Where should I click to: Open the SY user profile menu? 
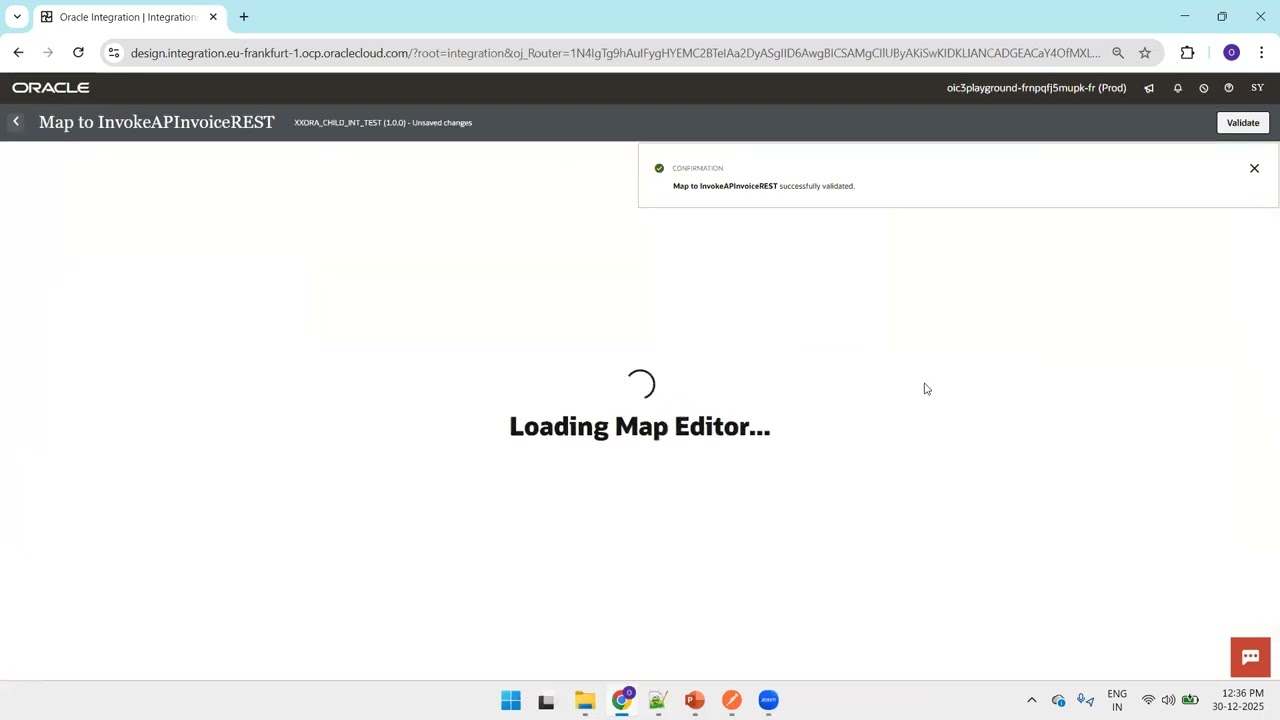click(1257, 88)
